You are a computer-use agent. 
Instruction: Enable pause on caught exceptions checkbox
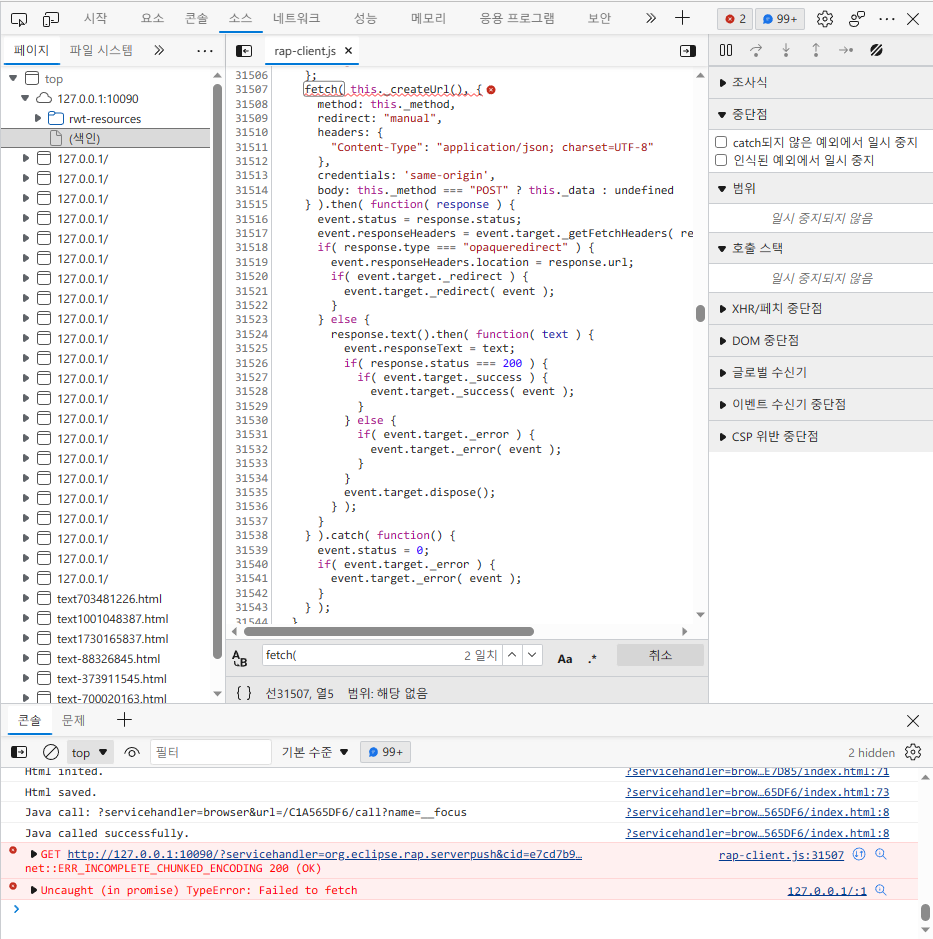pyautogui.click(x=721, y=160)
